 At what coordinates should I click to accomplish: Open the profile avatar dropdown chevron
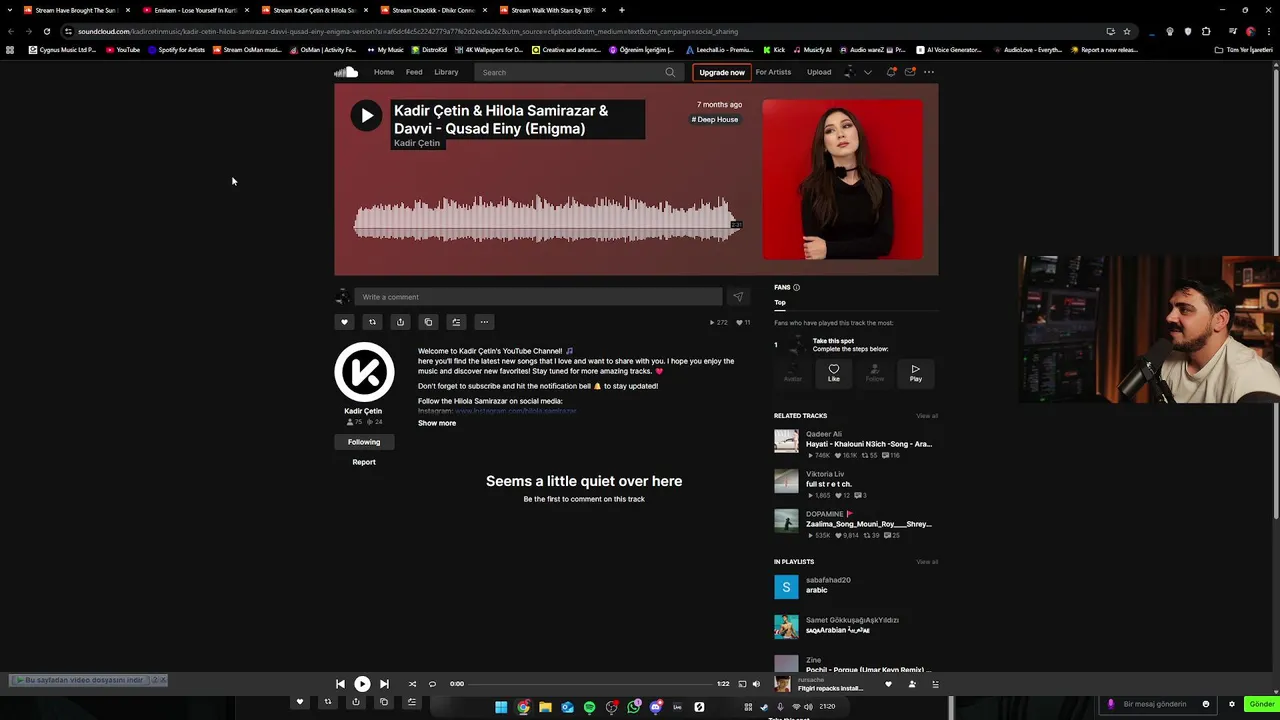tap(867, 72)
